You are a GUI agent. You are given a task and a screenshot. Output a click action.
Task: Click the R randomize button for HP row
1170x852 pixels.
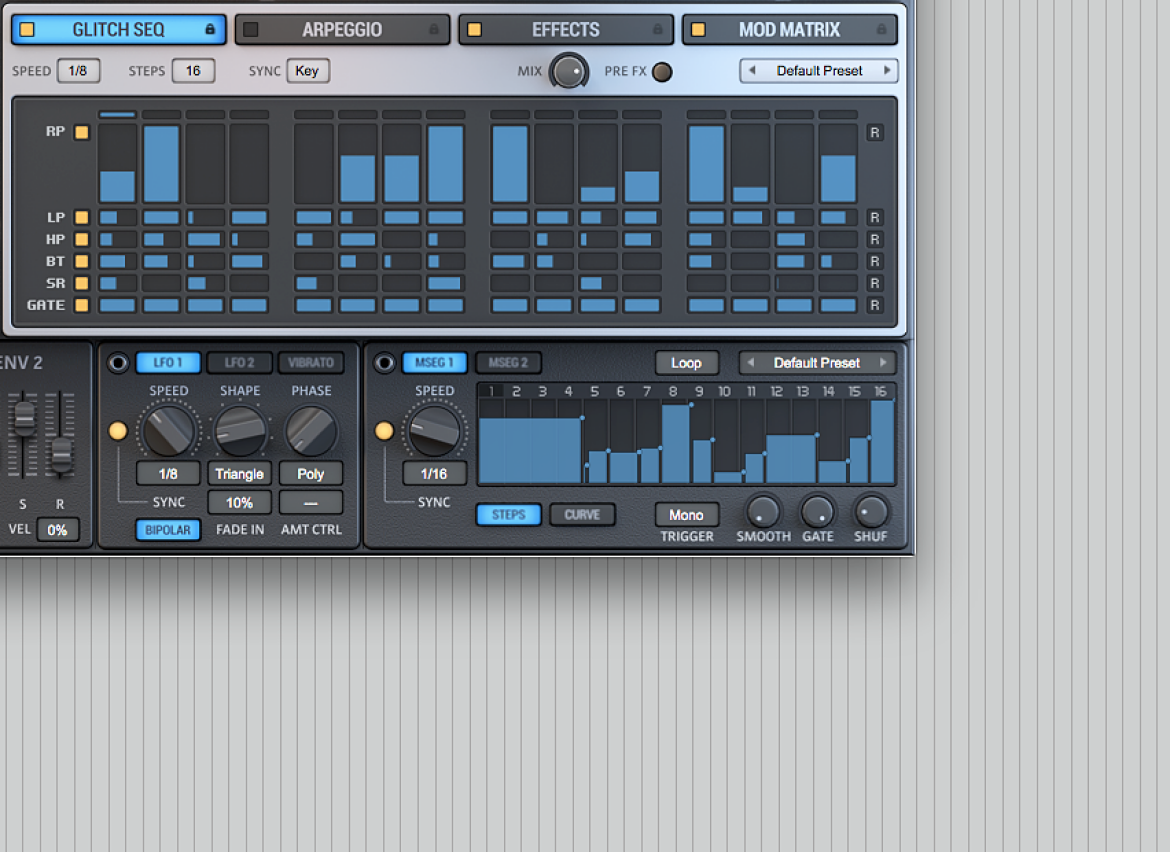click(875, 239)
